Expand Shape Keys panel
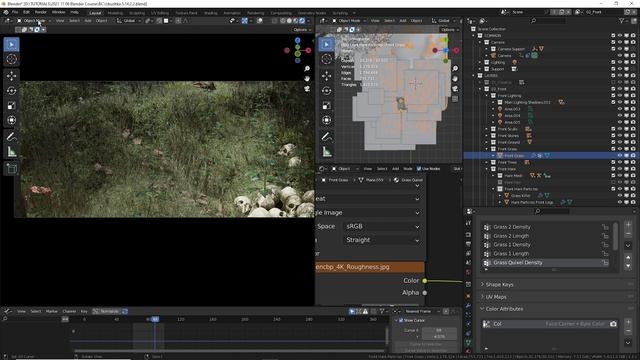The height and width of the screenshot is (360, 640). pos(499,284)
